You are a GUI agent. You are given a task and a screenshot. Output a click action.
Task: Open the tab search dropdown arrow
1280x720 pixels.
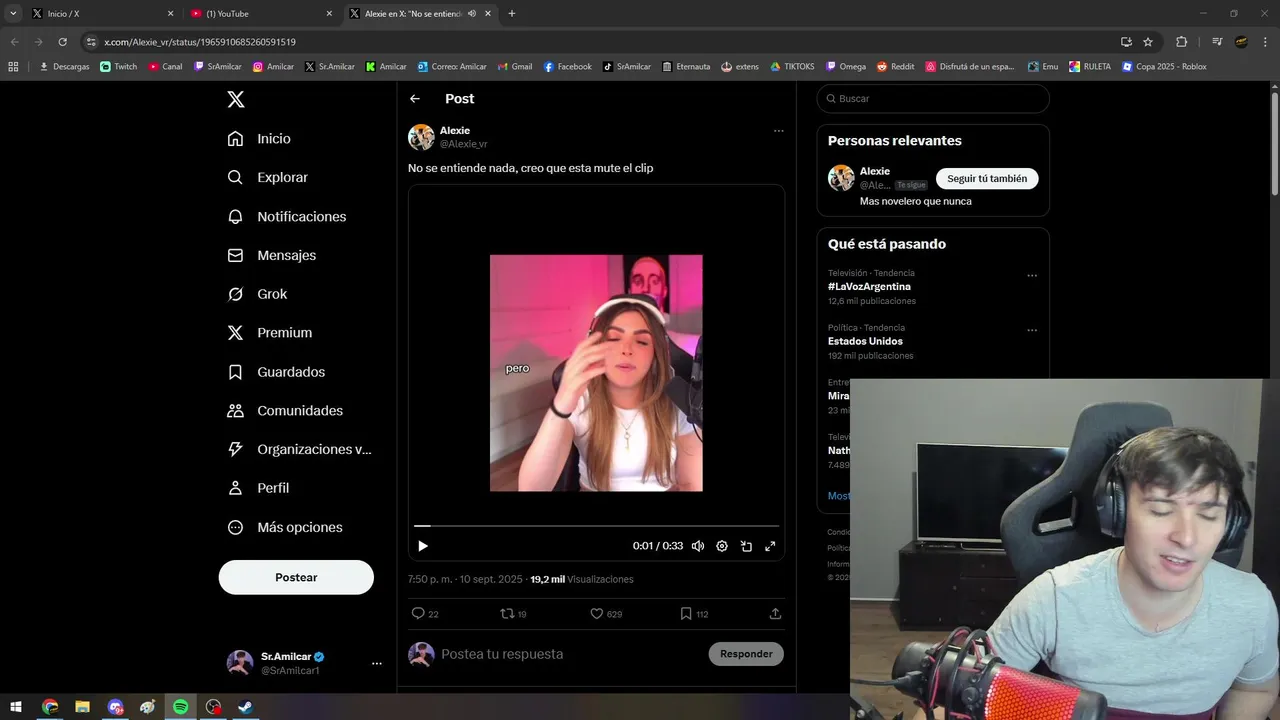coord(13,14)
